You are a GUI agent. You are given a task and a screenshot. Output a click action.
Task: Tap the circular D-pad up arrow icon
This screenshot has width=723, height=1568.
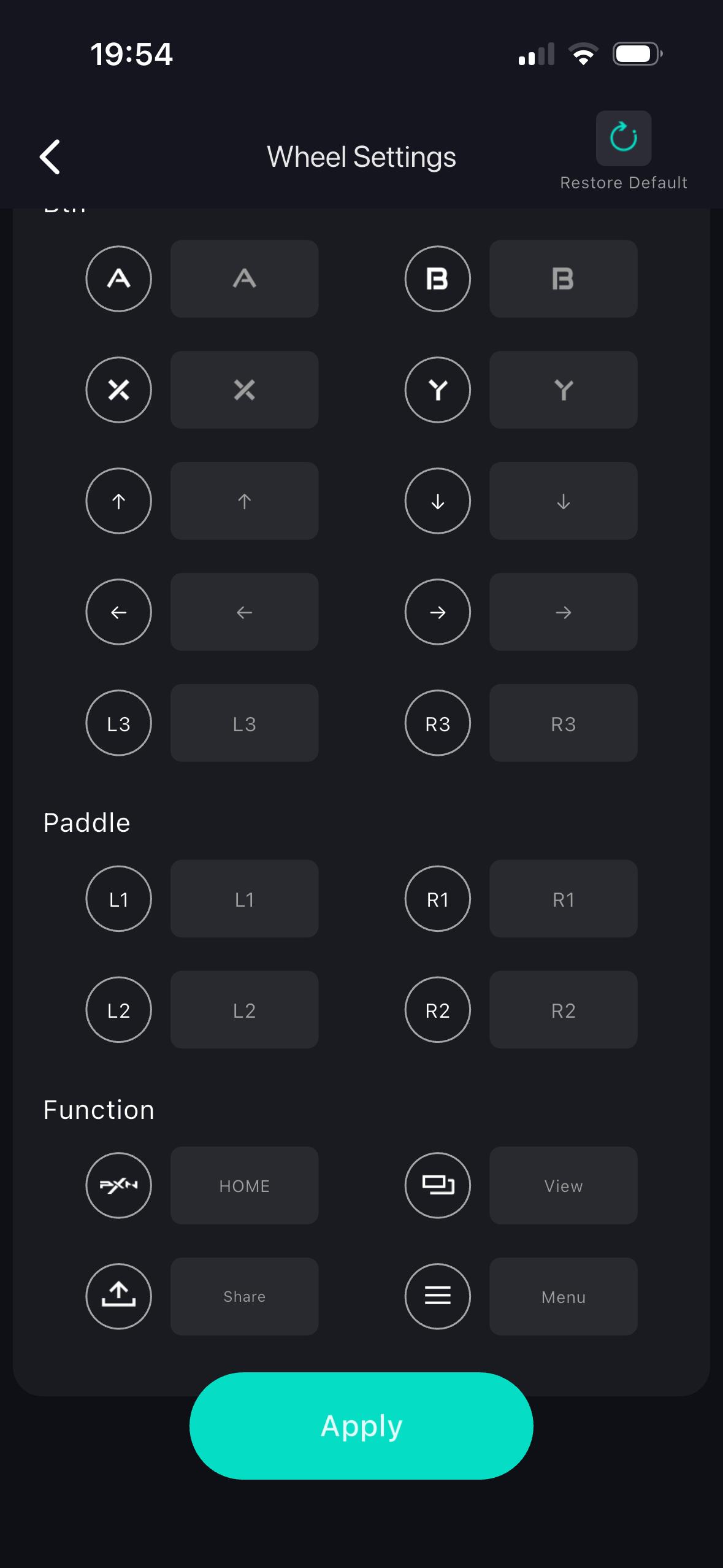(118, 501)
